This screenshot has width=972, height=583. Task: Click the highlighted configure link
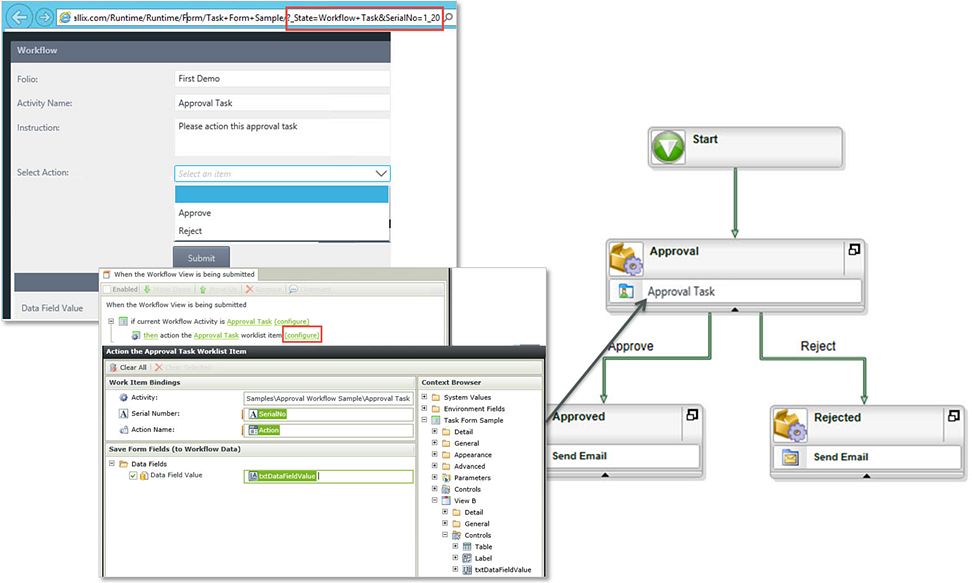[x=302, y=336]
